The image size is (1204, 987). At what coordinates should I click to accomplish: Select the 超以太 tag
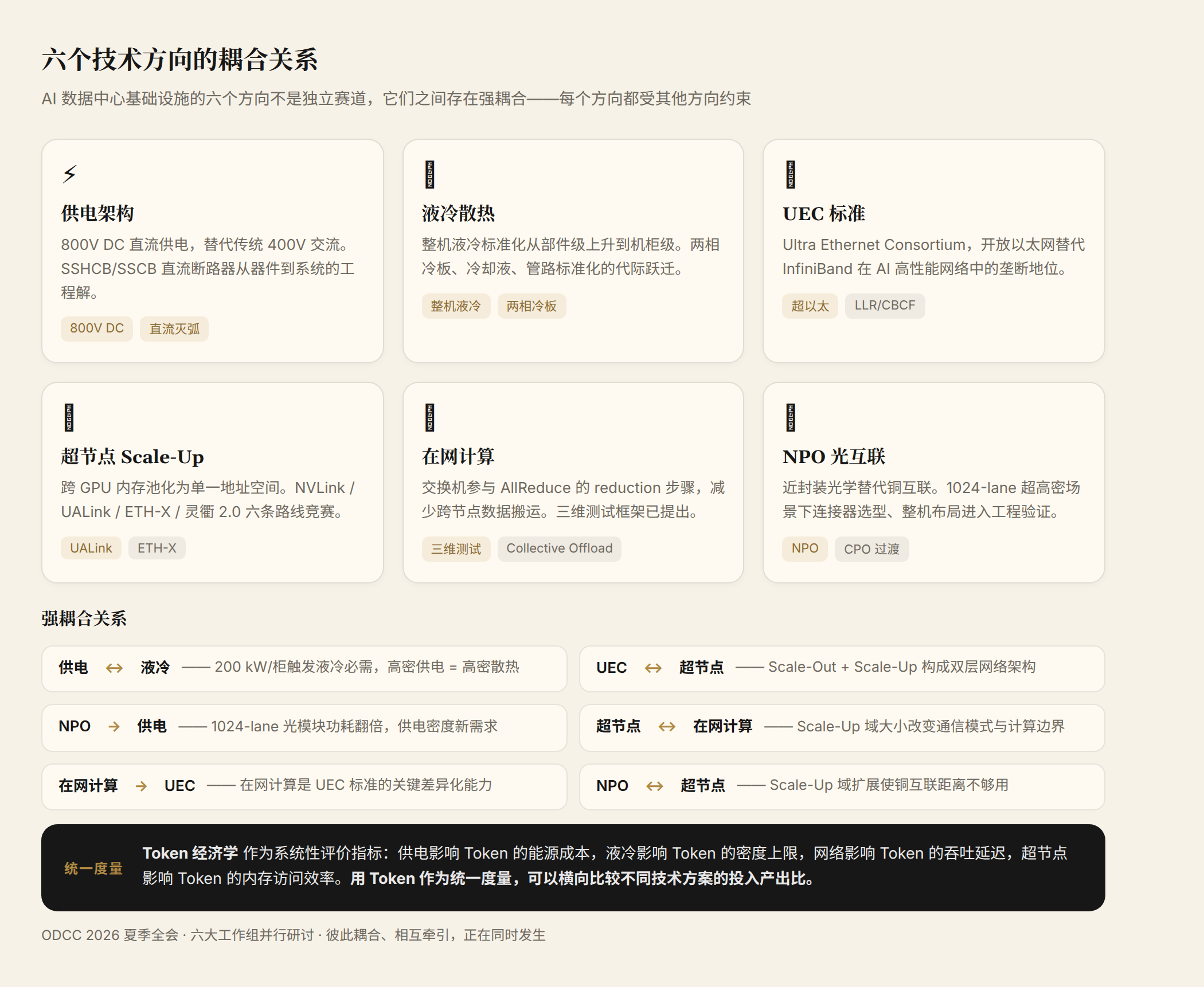click(x=810, y=306)
